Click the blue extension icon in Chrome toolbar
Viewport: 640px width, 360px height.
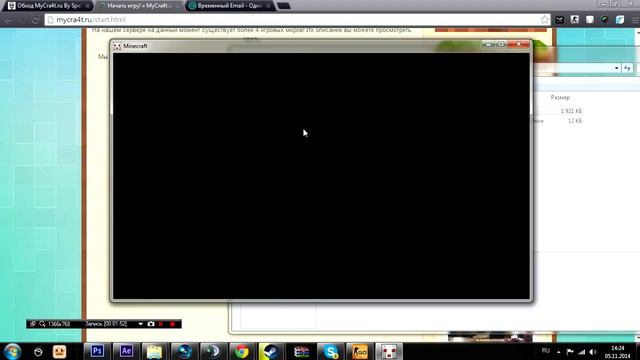620,20
